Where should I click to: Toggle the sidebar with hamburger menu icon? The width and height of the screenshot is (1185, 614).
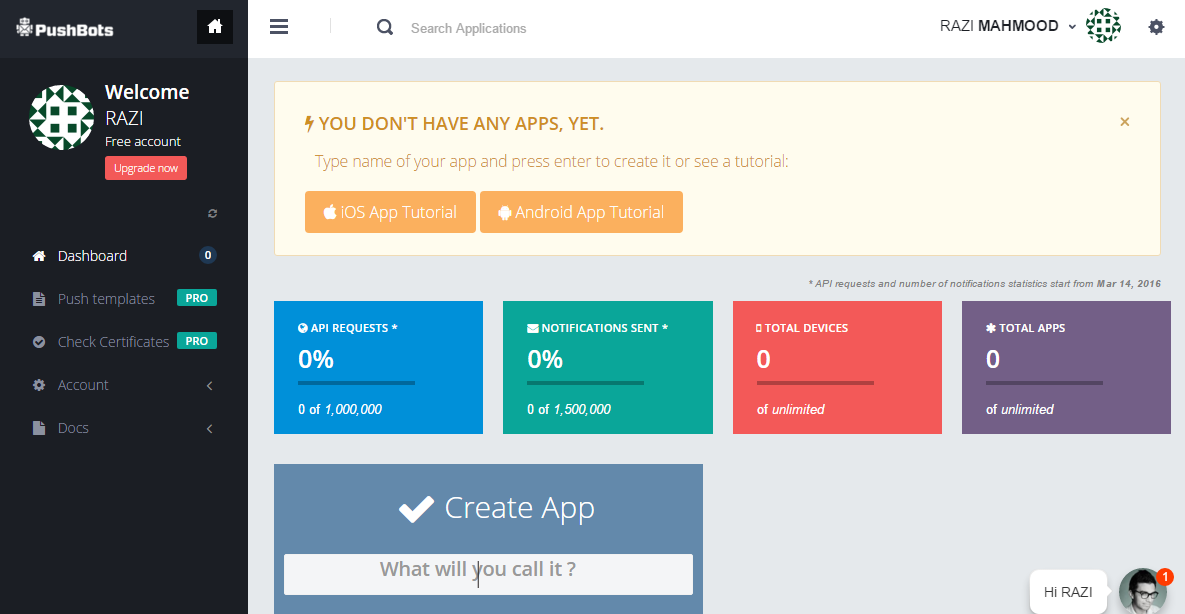click(x=279, y=27)
